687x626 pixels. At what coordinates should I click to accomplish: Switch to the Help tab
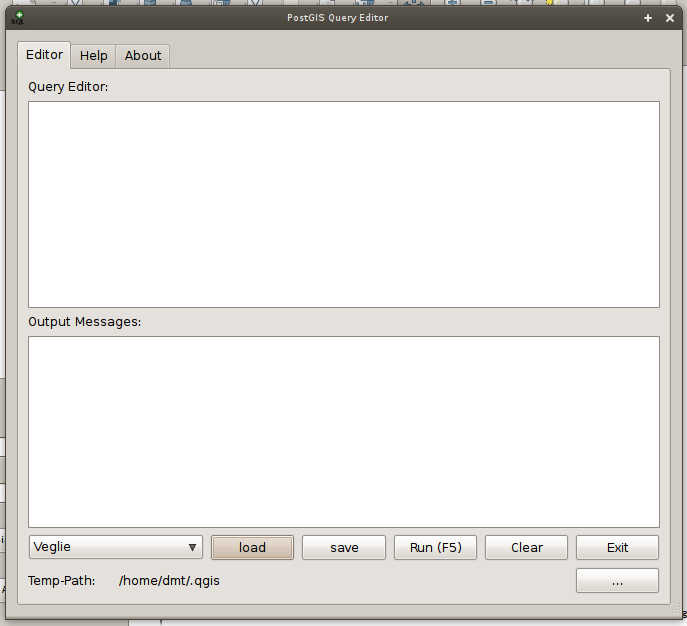click(93, 56)
